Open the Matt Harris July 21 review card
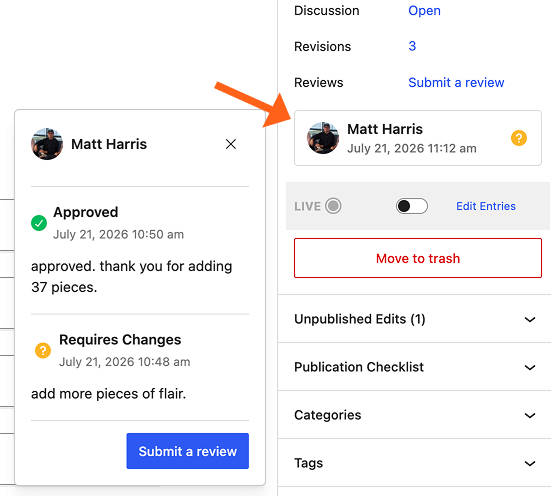The width and height of the screenshot is (551, 496). [418, 138]
